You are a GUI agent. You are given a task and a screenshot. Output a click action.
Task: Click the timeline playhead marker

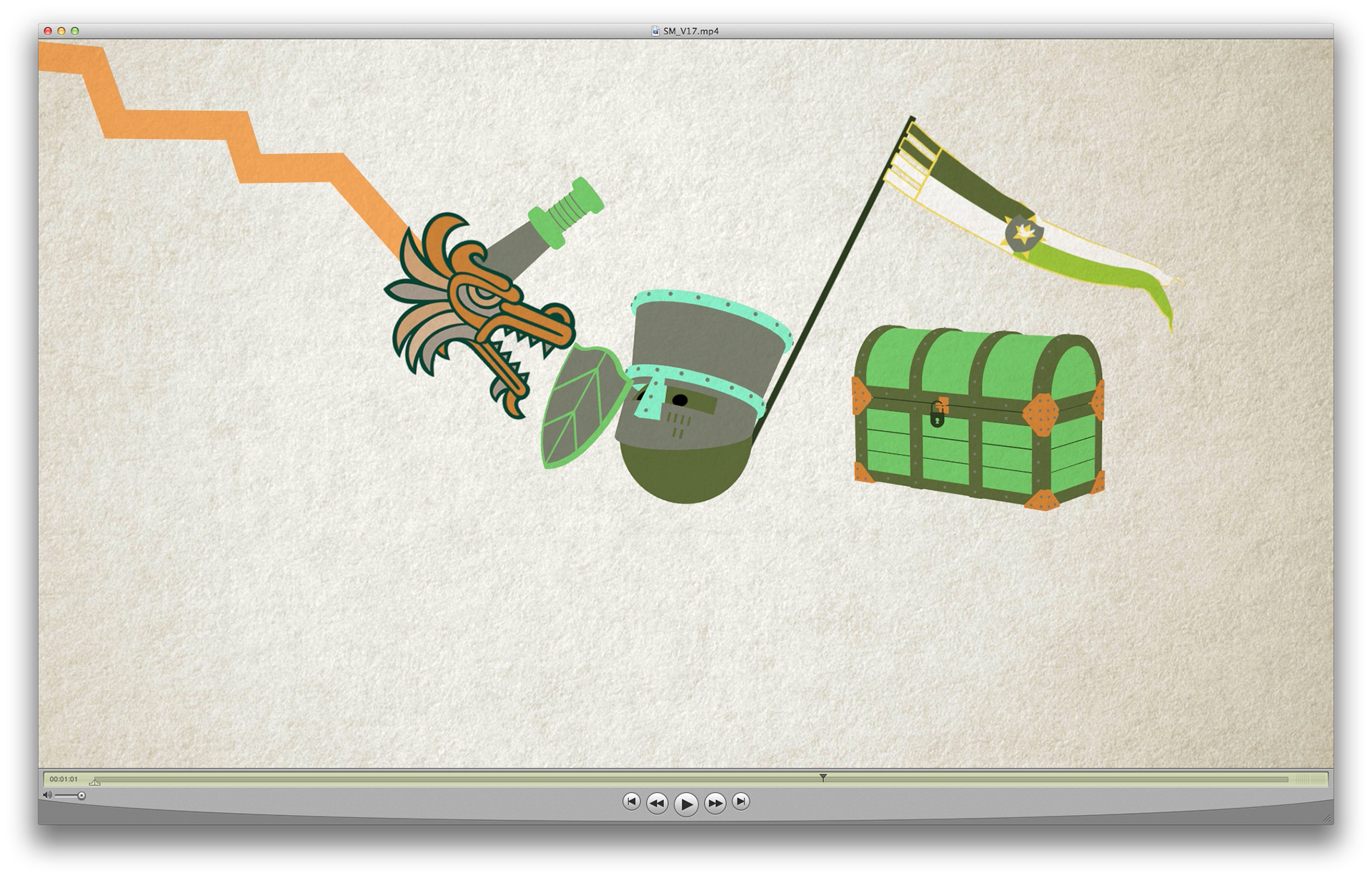tap(822, 777)
